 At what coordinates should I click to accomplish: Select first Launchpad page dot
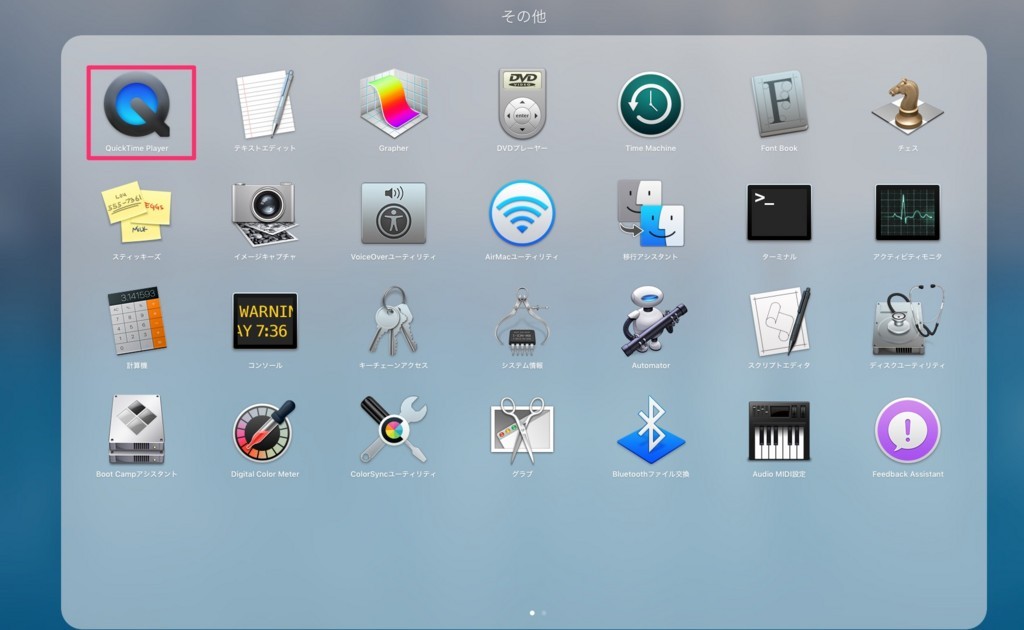pyautogui.click(x=532, y=613)
